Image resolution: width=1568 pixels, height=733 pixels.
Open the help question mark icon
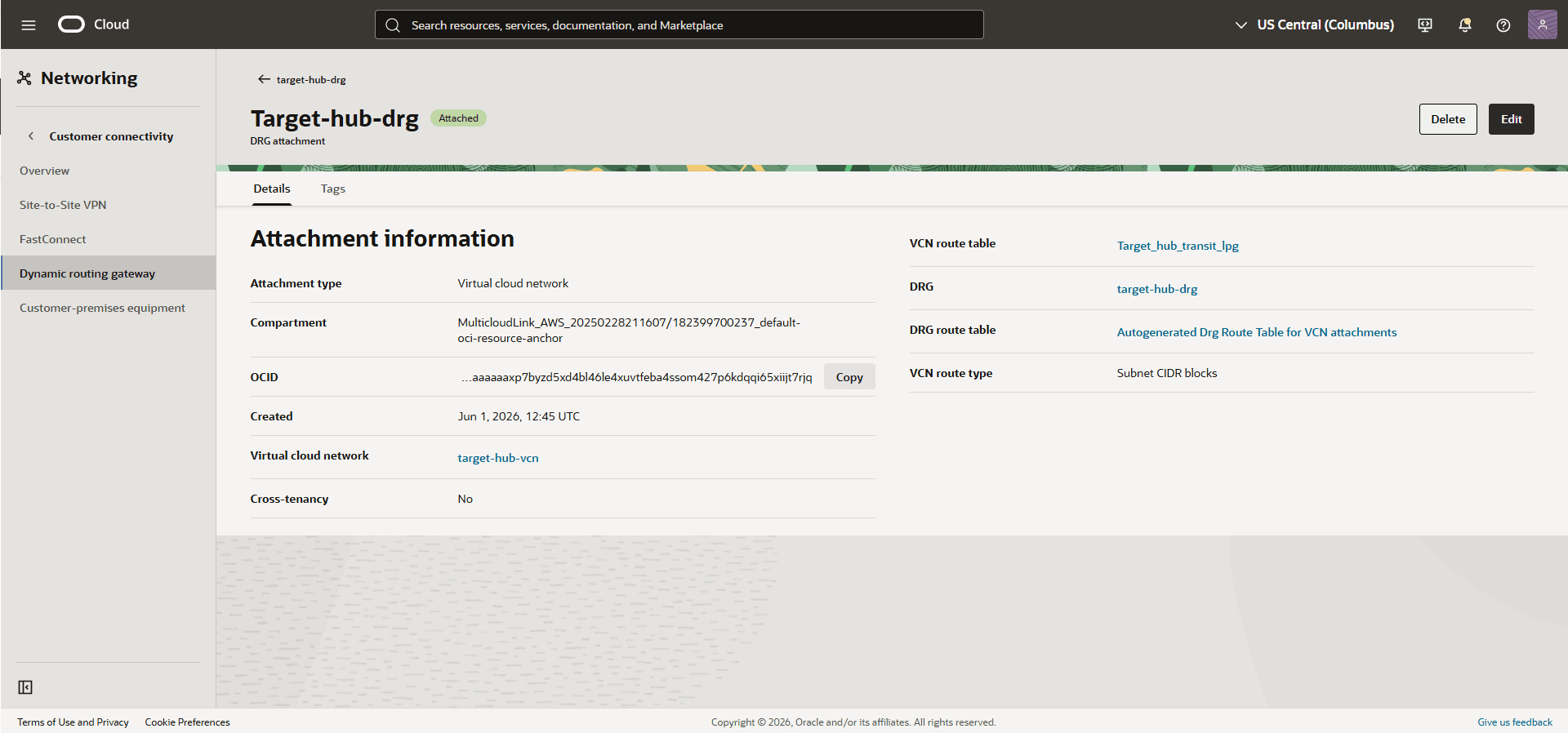tap(1503, 25)
